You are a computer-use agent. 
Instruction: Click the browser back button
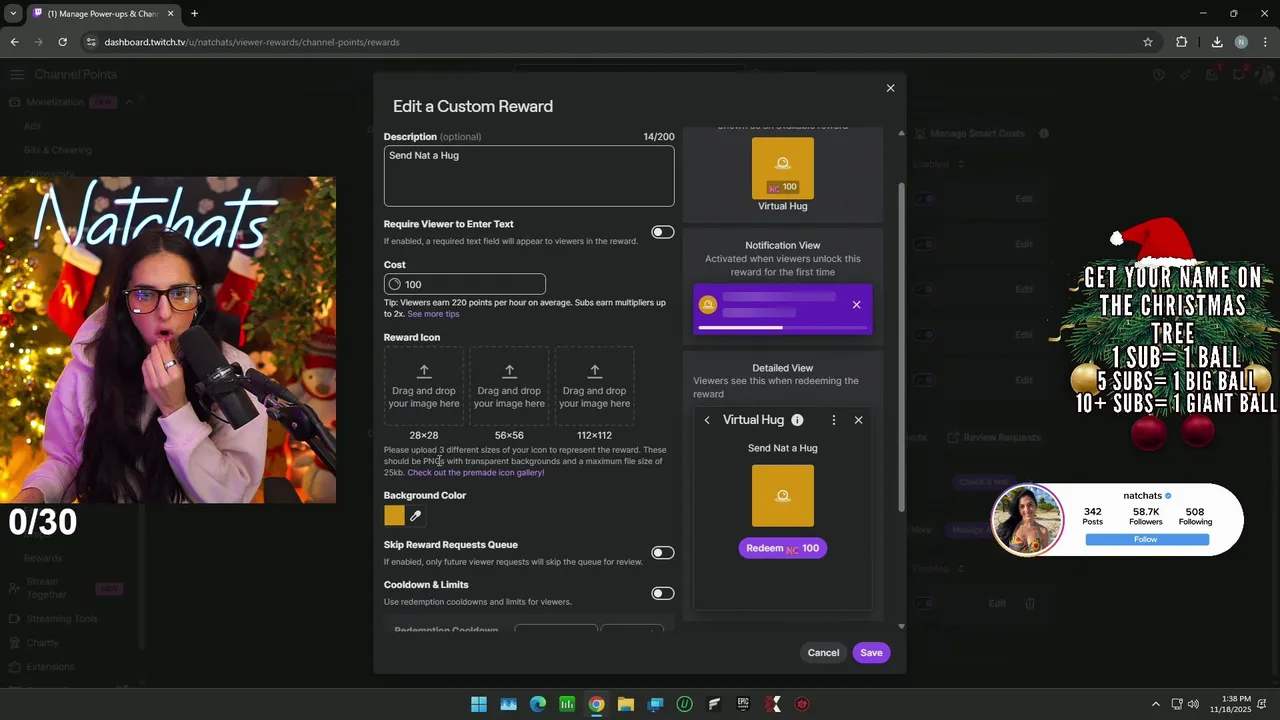coord(14,42)
